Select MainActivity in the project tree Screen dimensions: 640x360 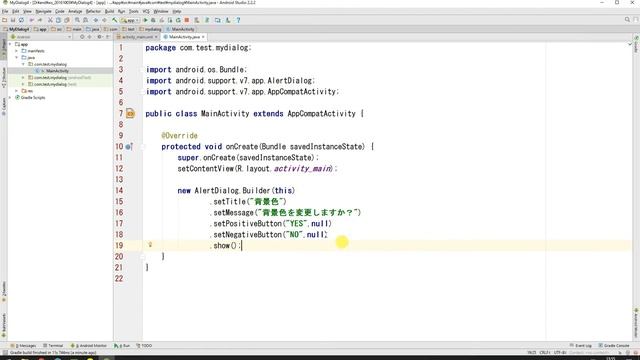tap(57, 71)
